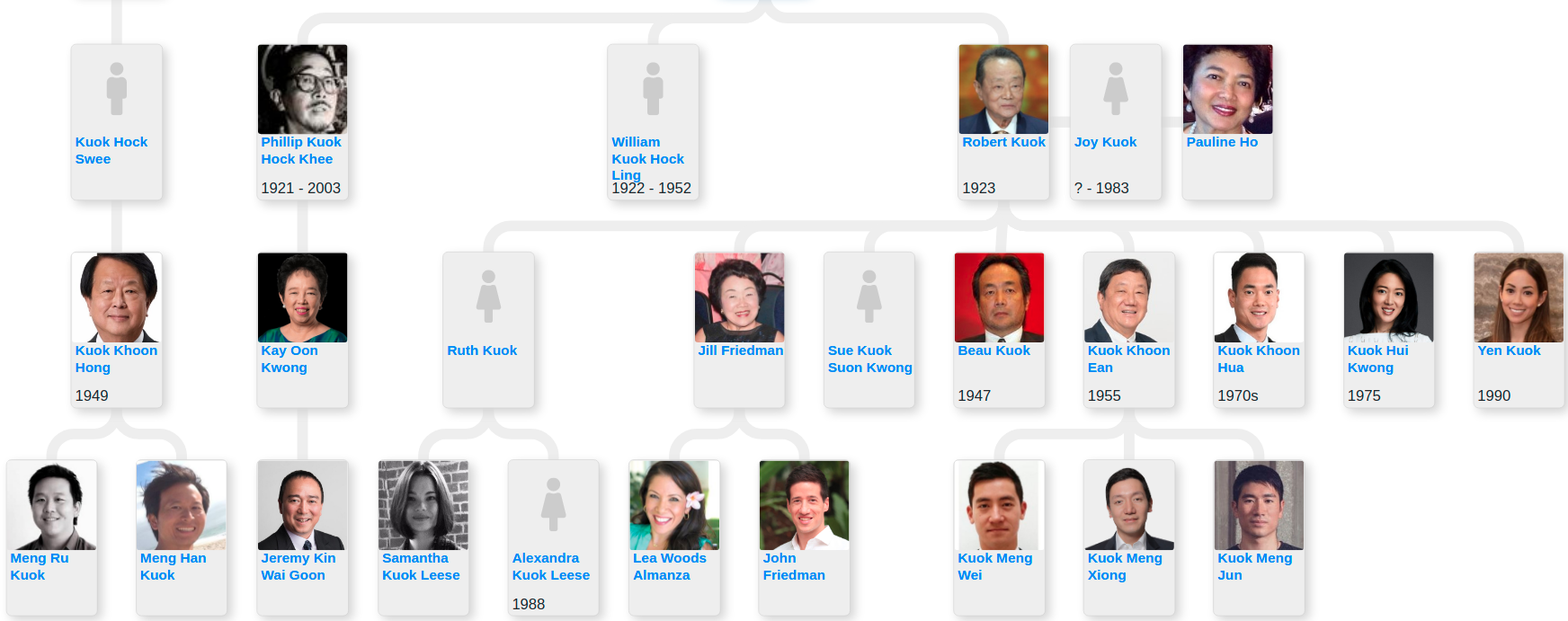Follow the William Kuok Hock Ling link
The image size is (1568, 621).
648,158
